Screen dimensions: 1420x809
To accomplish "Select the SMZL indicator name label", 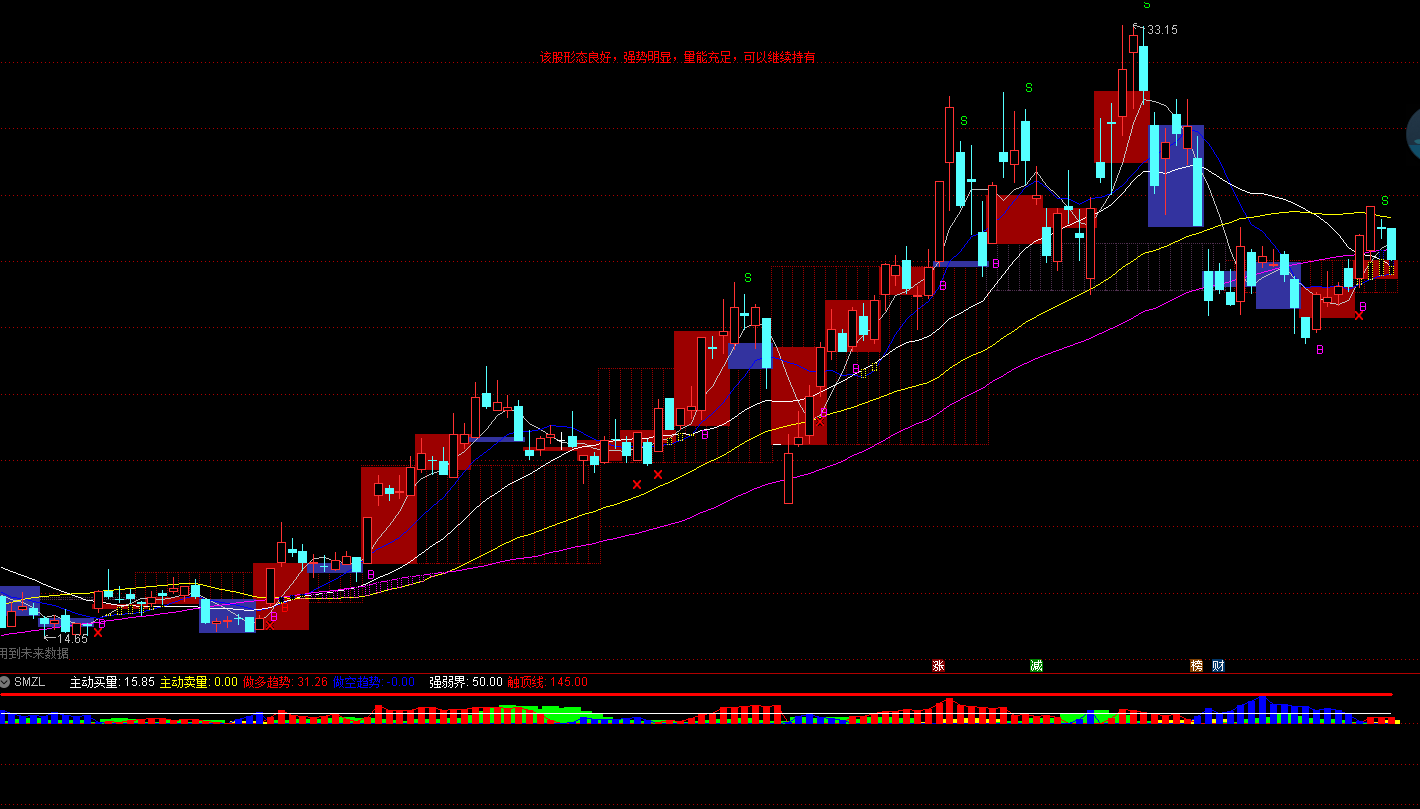I will coord(29,682).
